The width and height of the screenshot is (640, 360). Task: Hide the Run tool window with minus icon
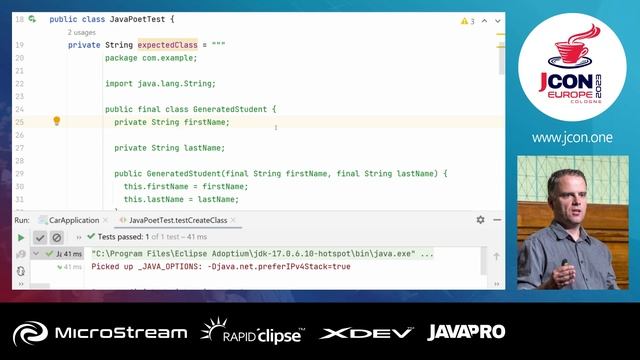(497, 220)
